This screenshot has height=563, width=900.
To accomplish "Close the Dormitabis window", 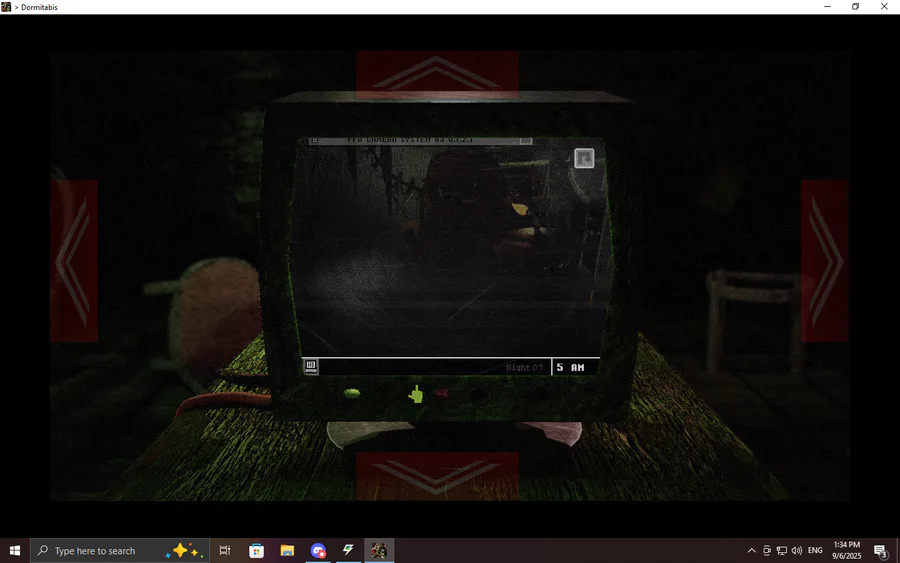I will [x=884, y=7].
